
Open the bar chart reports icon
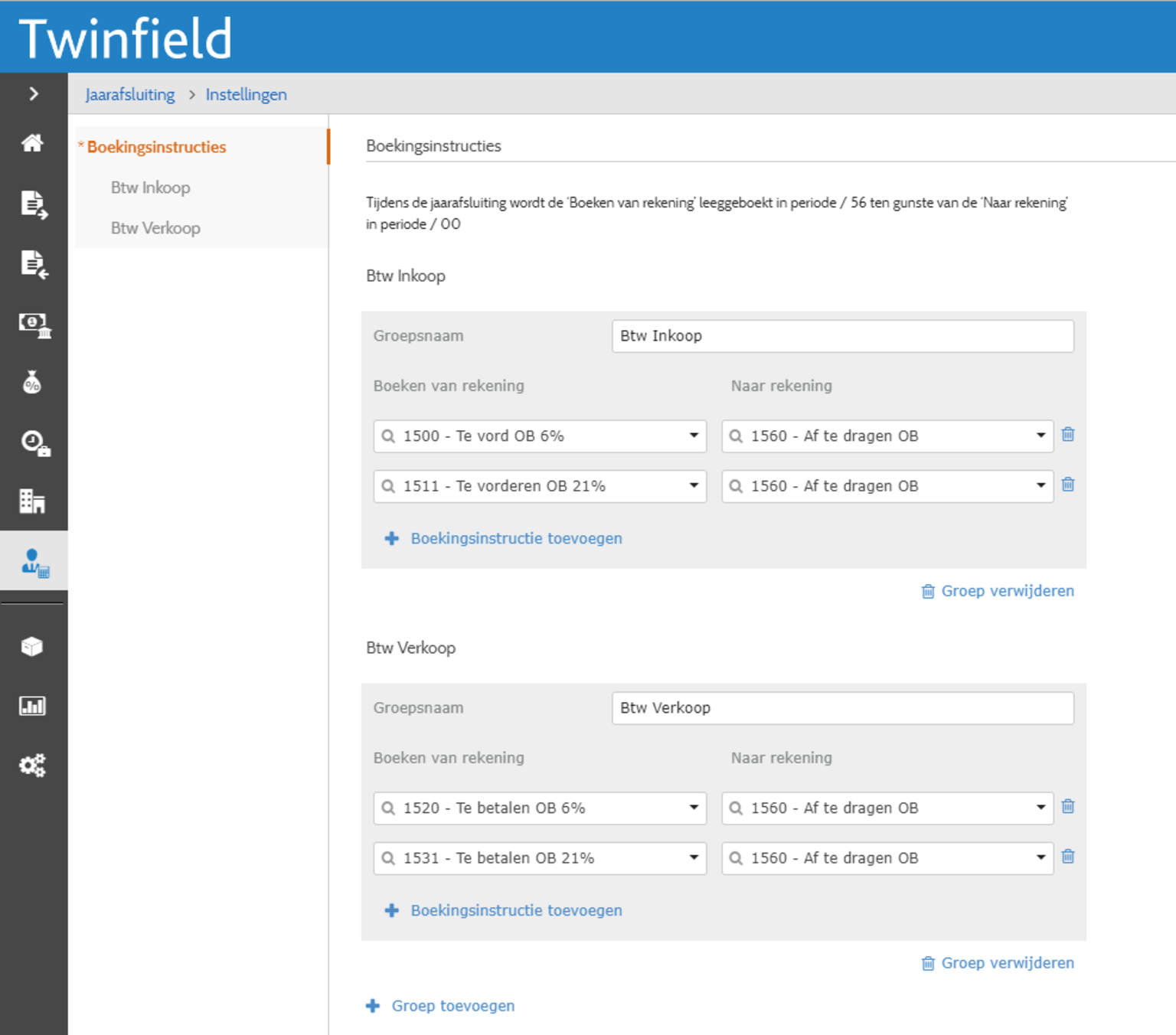pos(32,706)
